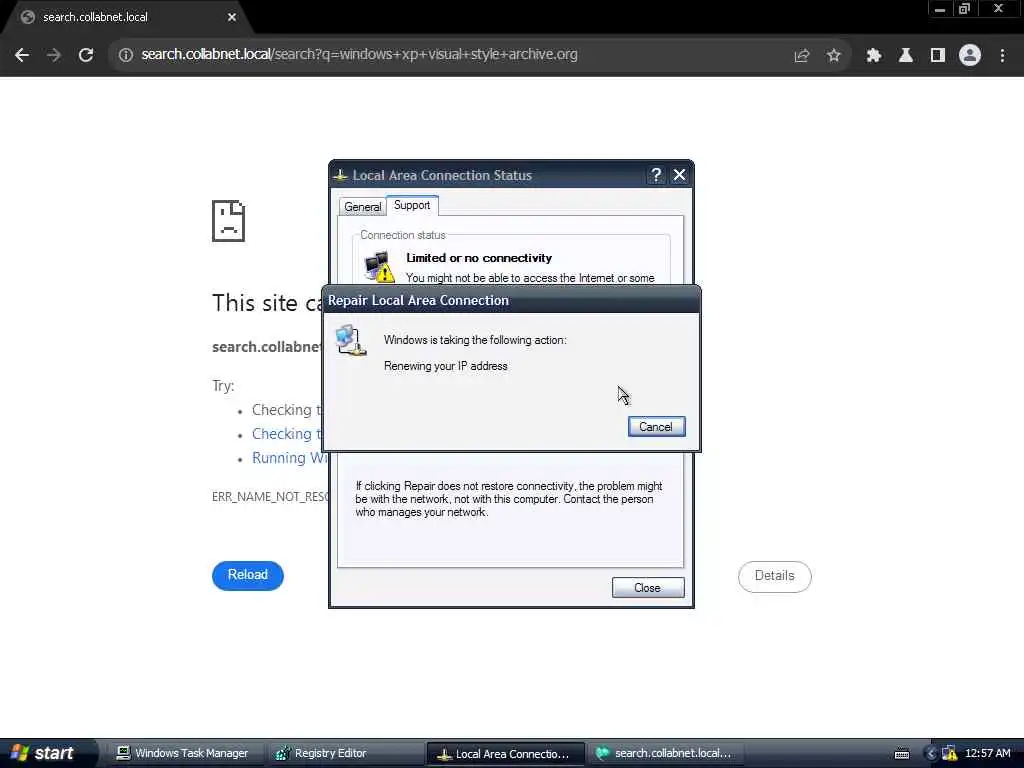Switch to the General tab in Connection Status
The image size is (1024, 768).
tap(362, 206)
